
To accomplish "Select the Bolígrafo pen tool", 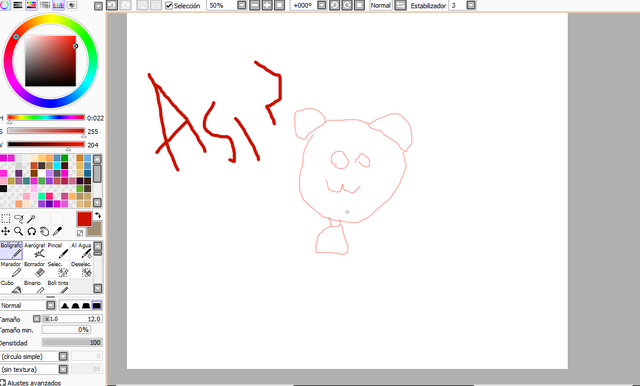I will point(11,250).
